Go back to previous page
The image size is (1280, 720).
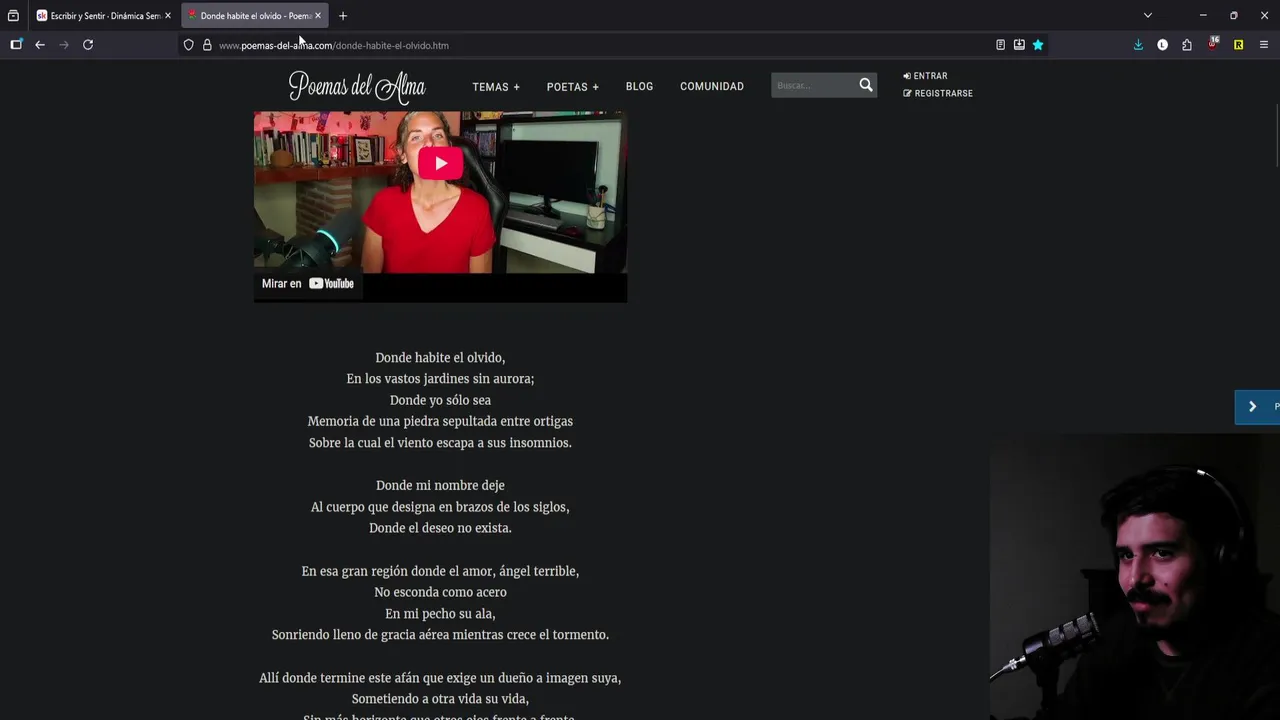[40, 45]
